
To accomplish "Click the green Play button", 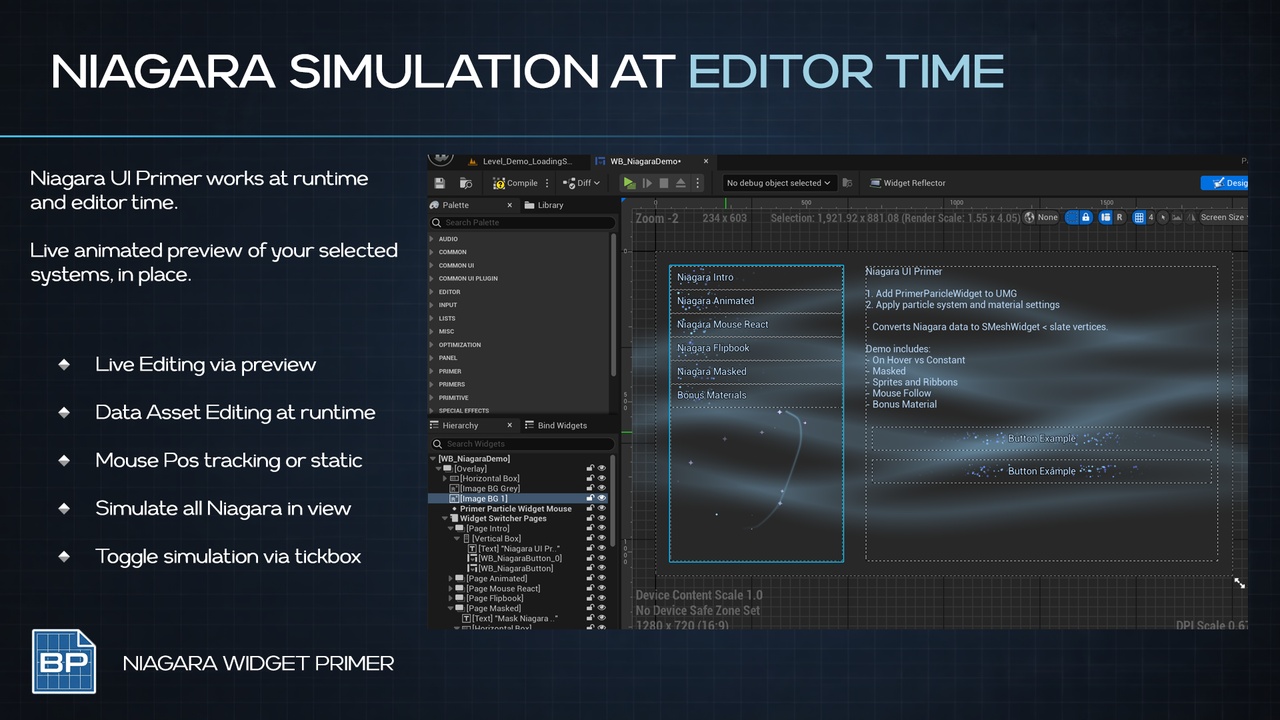I will 629,183.
